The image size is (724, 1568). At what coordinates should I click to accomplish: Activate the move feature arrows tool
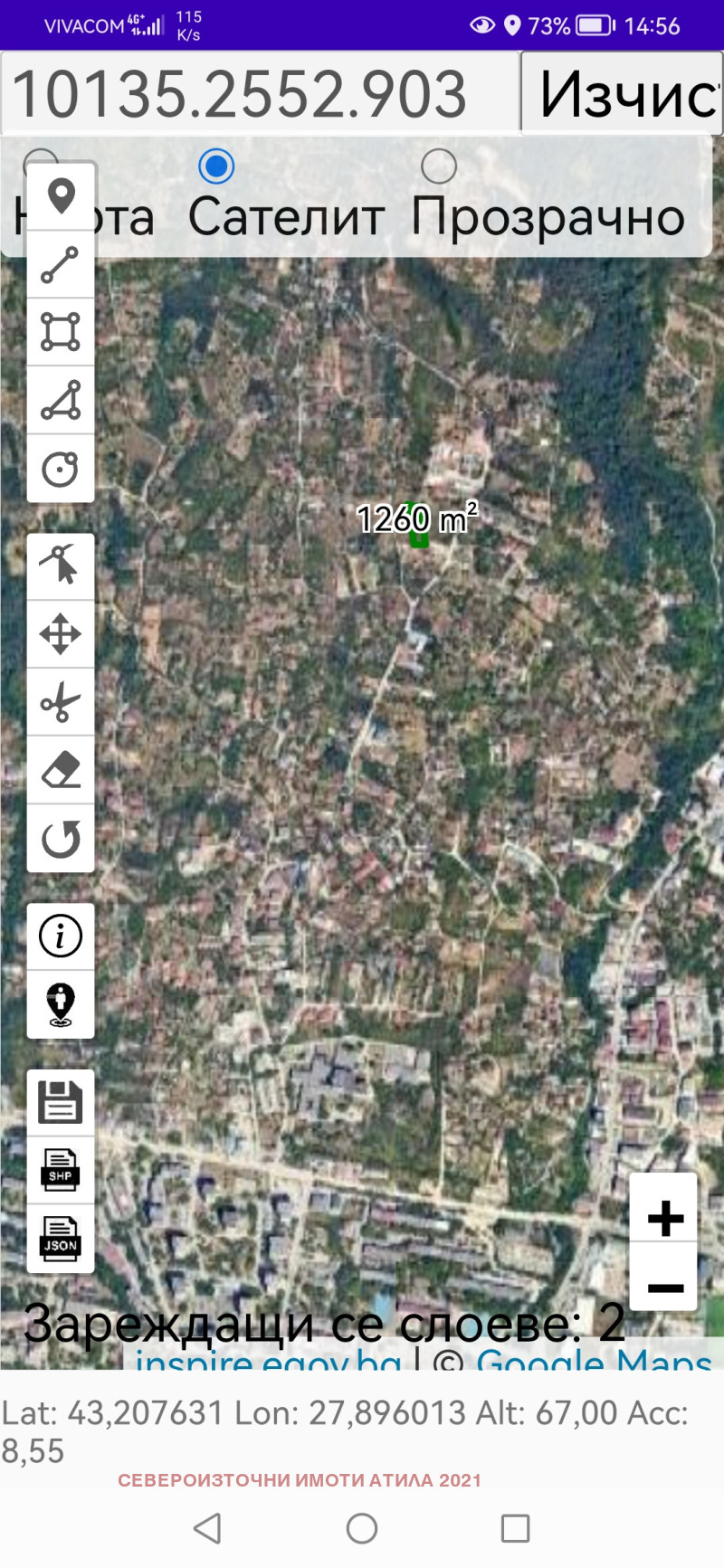[61, 634]
